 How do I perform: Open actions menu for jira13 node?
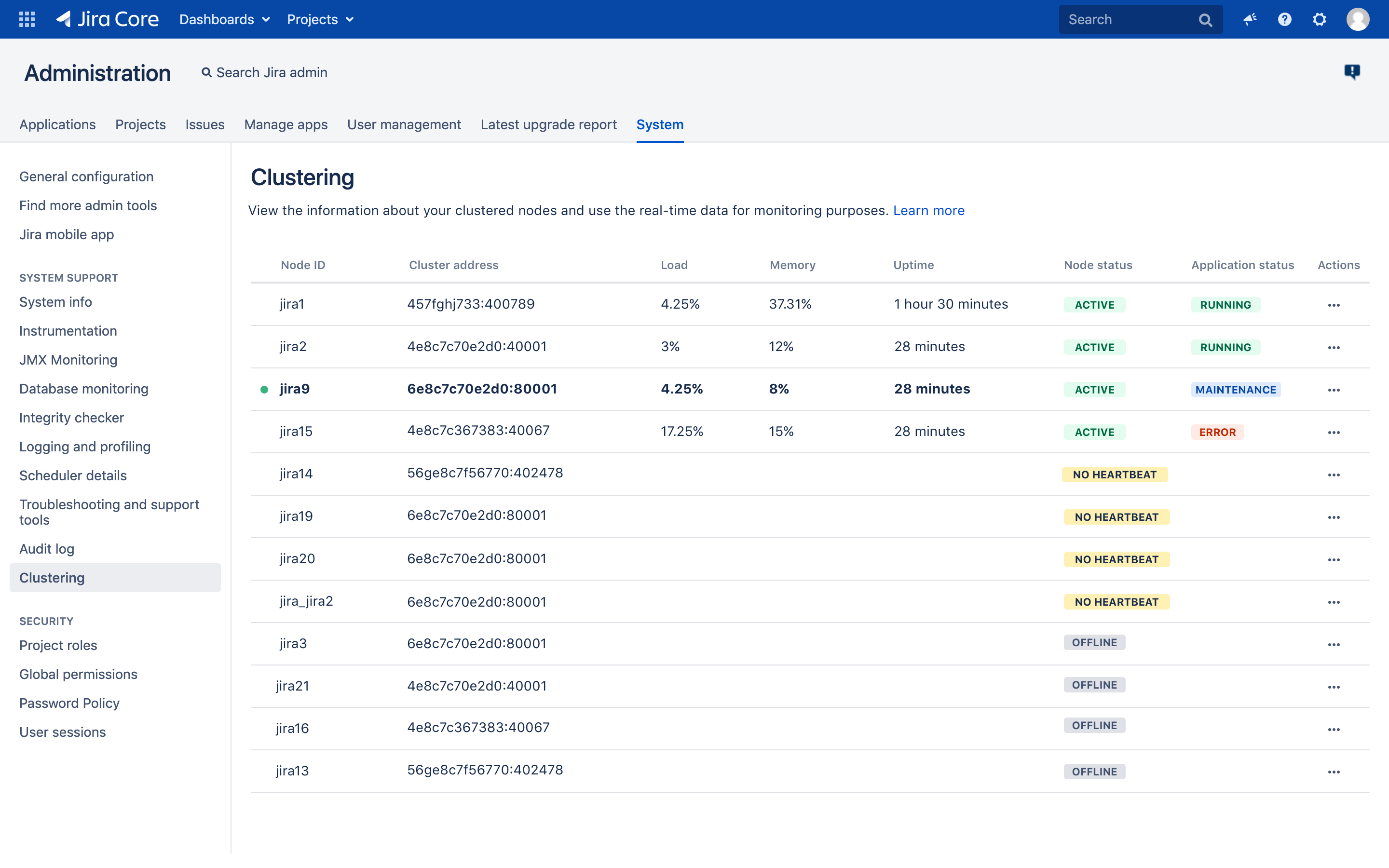[x=1334, y=772]
